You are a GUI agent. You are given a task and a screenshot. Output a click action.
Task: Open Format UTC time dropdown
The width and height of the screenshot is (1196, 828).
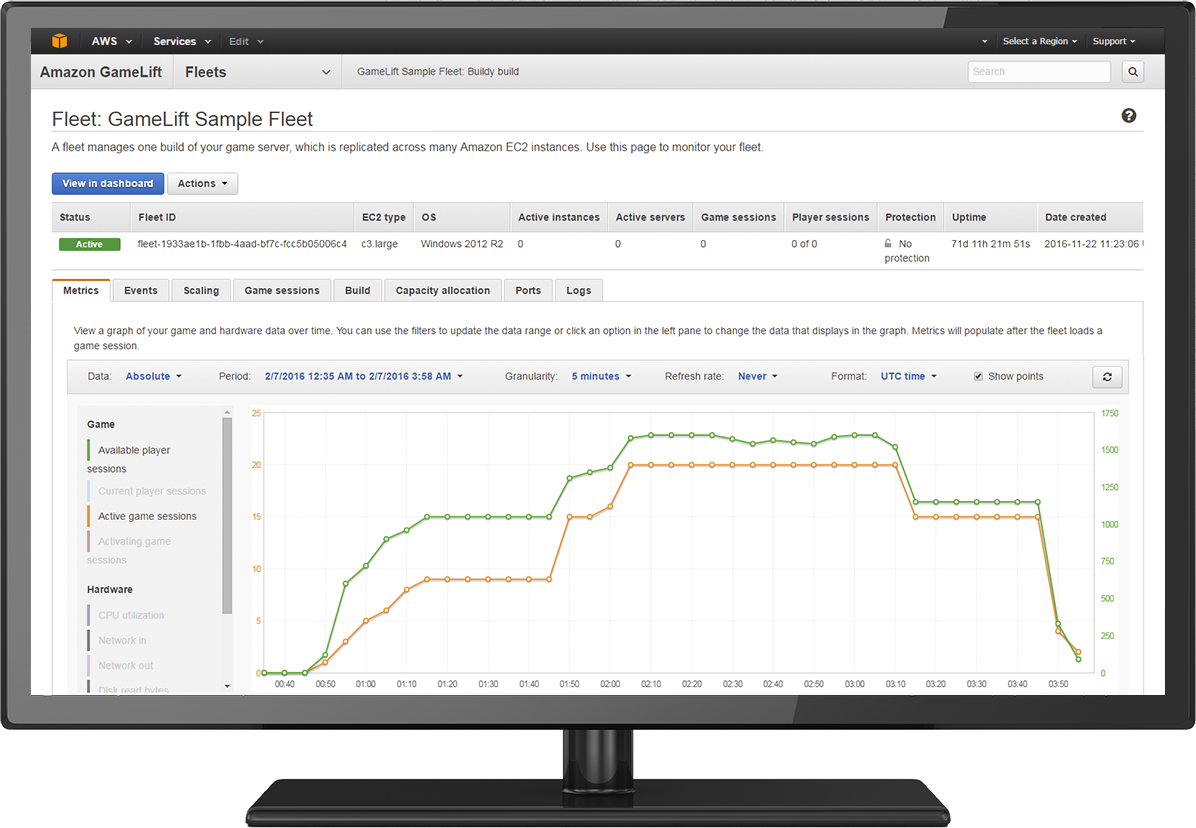coord(908,377)
